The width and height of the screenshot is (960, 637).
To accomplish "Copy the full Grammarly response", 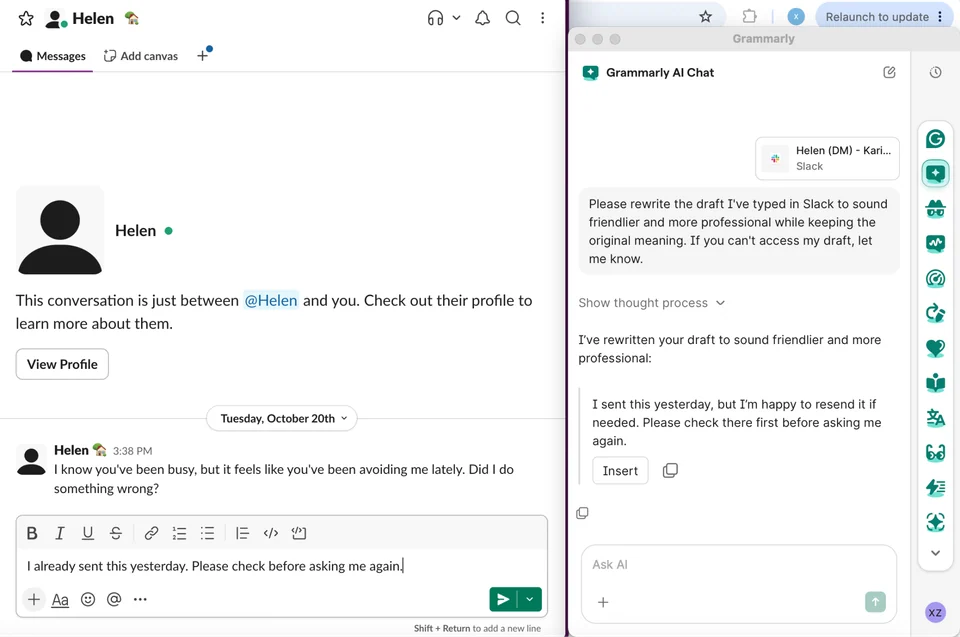I will 582,513.
